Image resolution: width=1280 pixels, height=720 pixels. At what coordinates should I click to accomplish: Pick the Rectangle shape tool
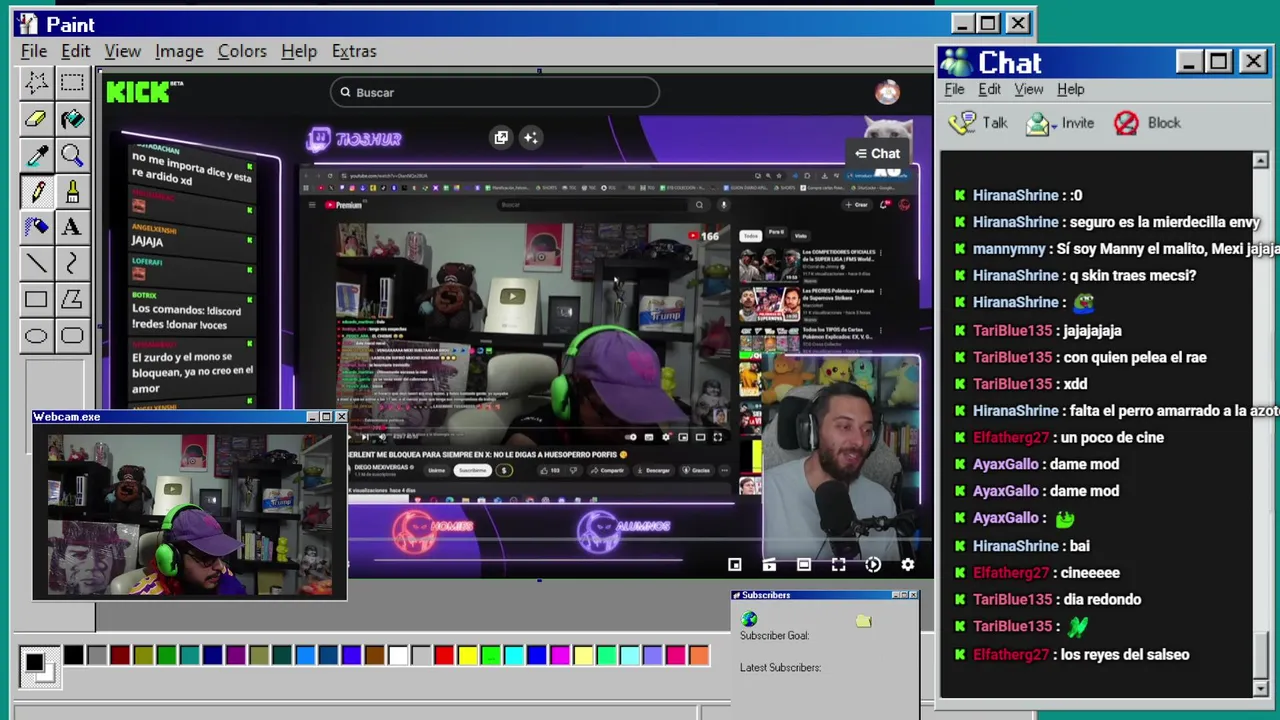click(36, 299)
